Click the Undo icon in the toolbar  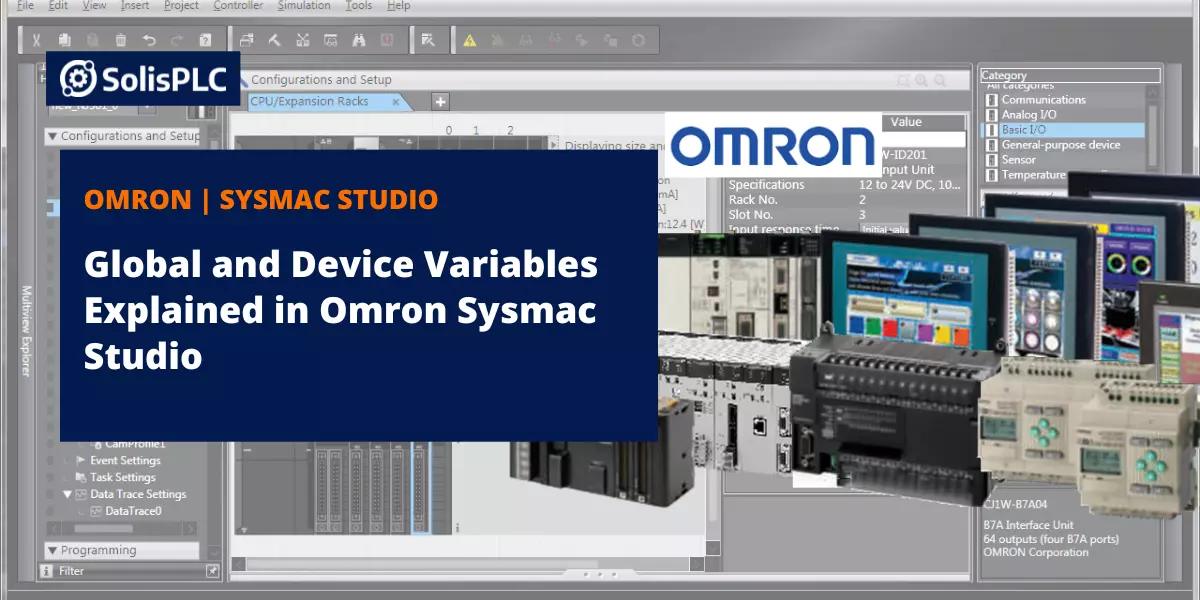[149, 40]
